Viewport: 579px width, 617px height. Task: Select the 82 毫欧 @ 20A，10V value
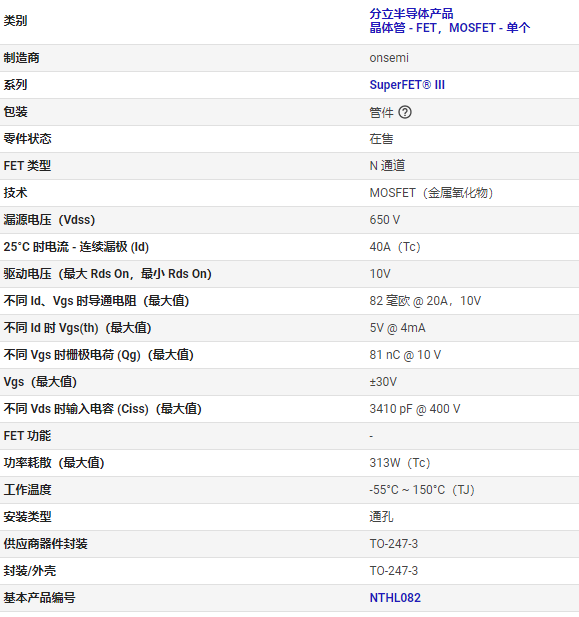tap(425, 301)
